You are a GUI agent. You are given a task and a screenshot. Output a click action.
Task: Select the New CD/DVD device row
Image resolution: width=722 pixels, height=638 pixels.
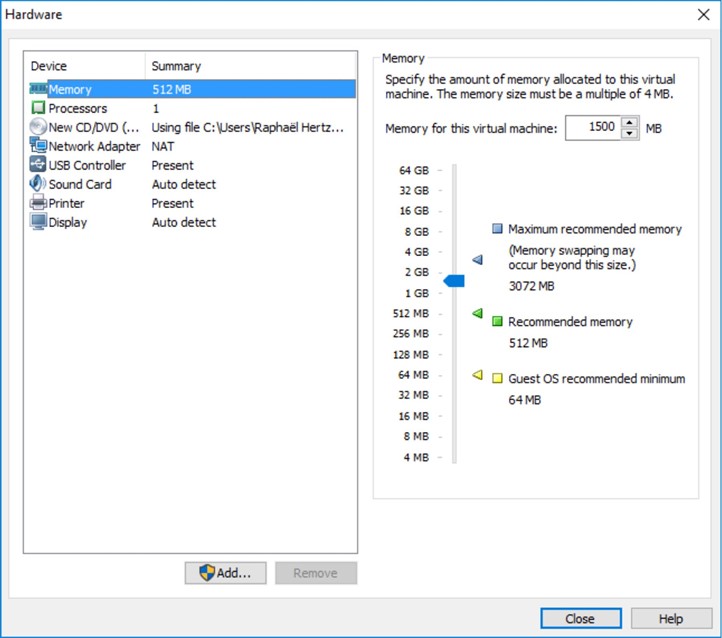(192, 127)
